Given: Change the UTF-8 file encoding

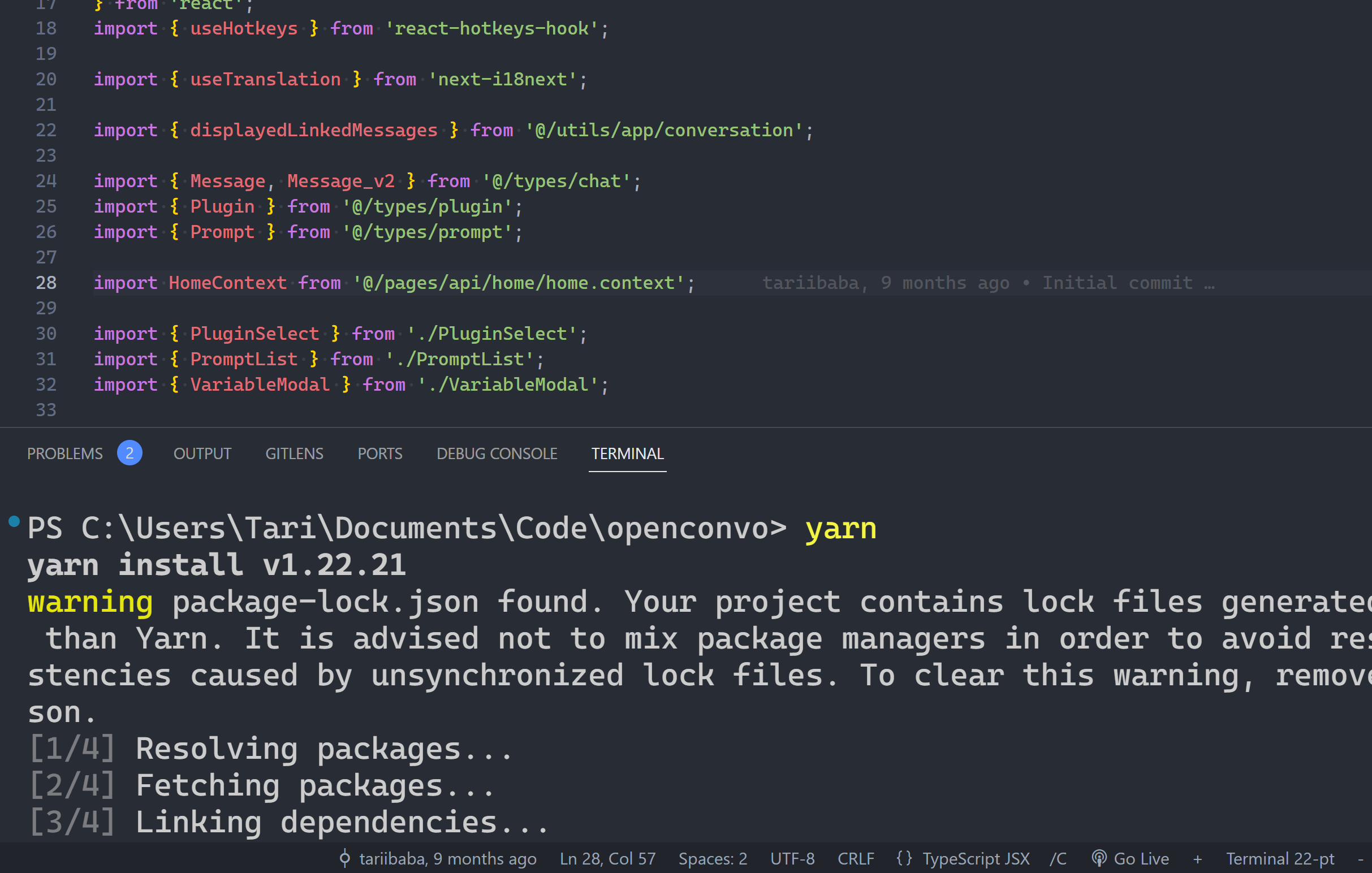Looking at the screenshot, I should coord(792,858).
